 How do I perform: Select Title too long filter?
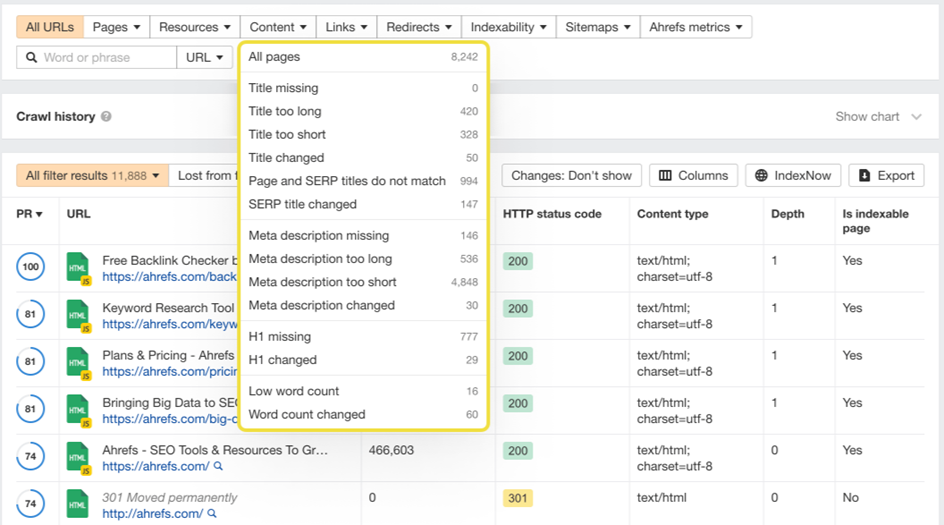(363, 111)
